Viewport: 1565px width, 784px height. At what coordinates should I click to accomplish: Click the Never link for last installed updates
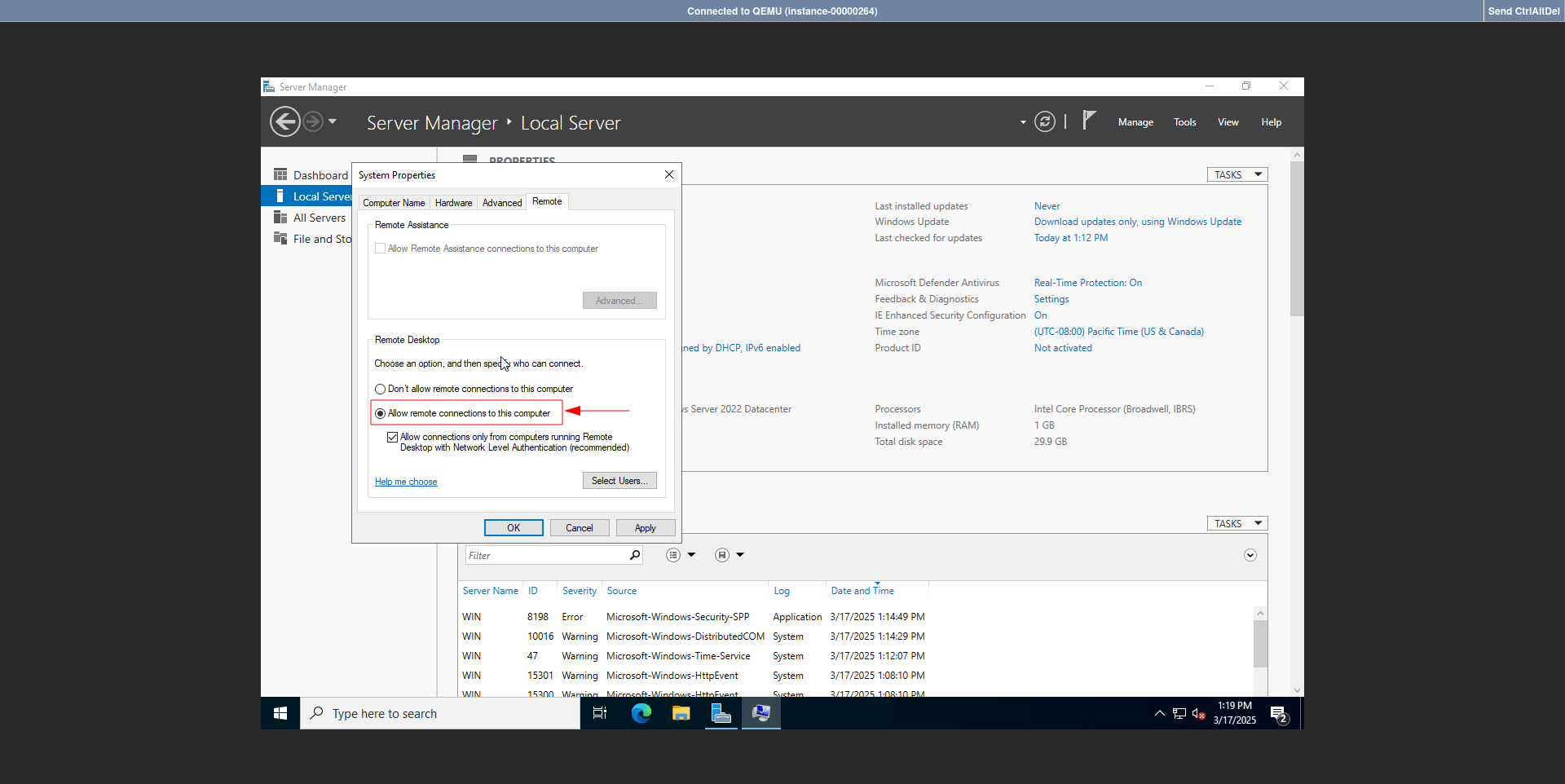click(x=1047, y=206)
